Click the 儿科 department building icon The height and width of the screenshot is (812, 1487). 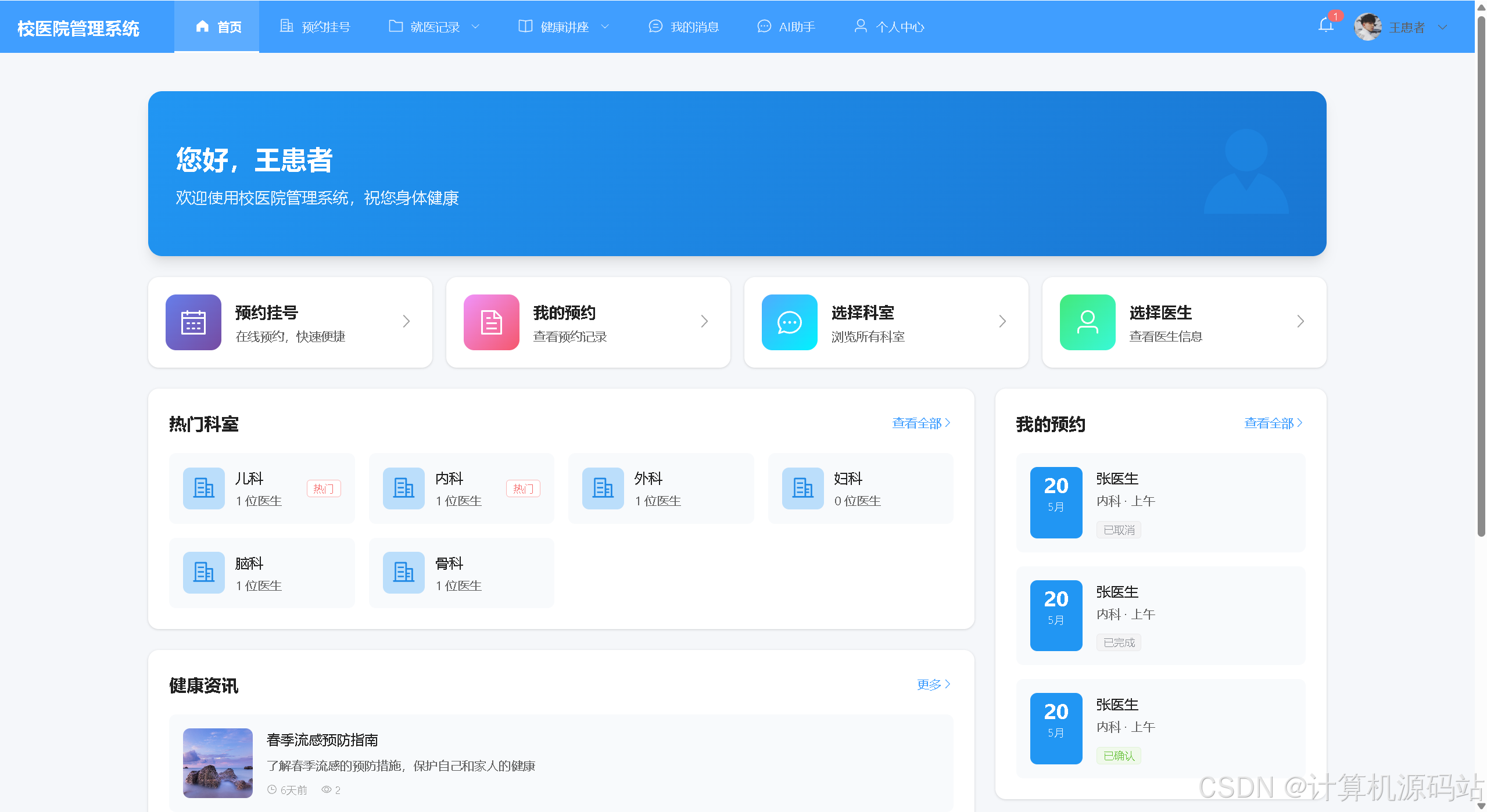click(x=204, y=488)
